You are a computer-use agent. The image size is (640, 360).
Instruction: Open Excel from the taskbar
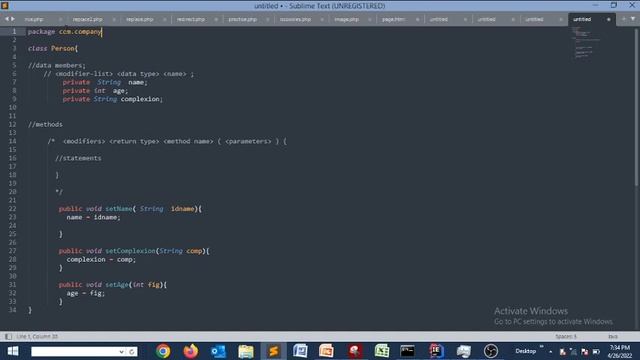(x=382, y=351)
